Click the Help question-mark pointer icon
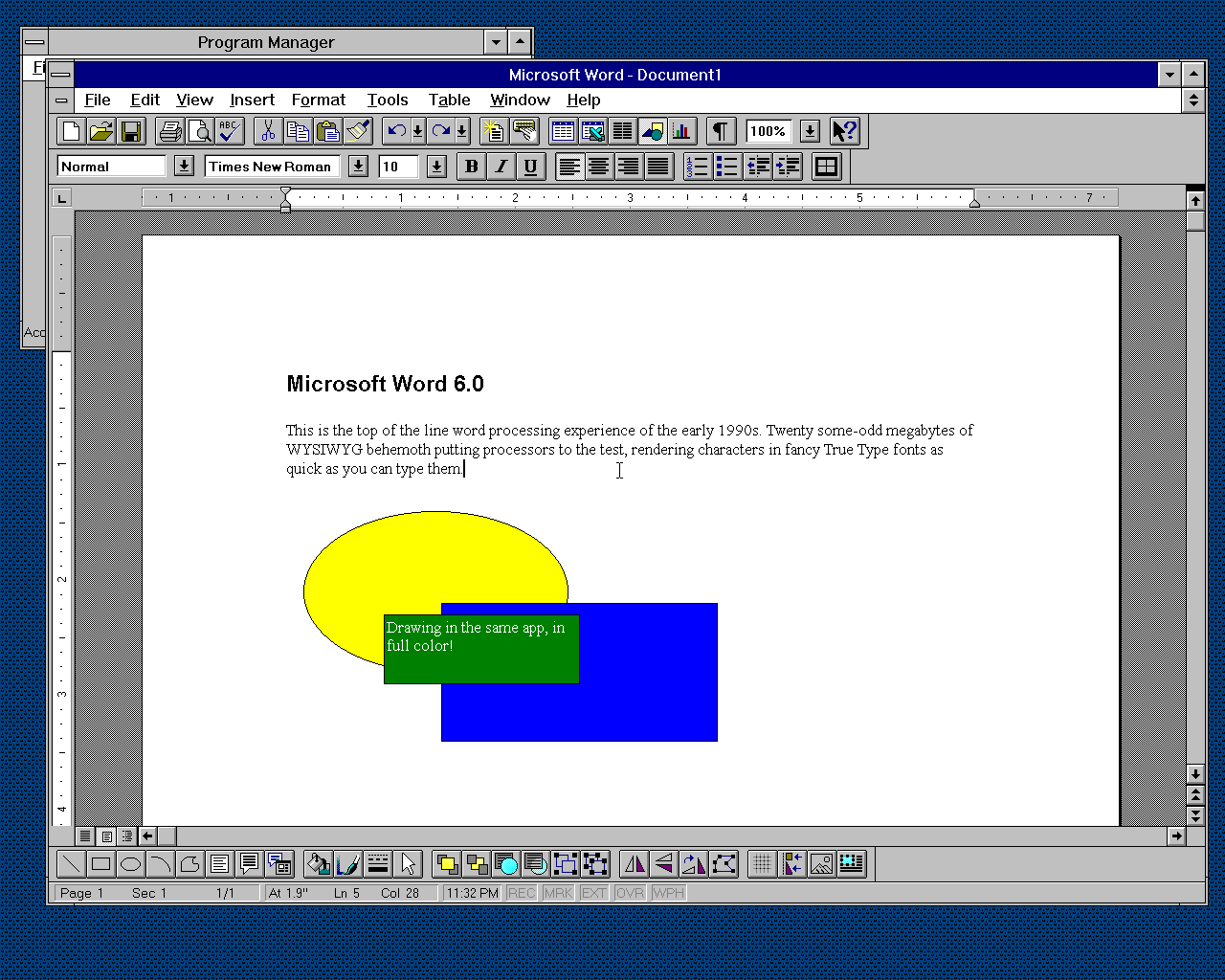Image resolution: width=1225 pixels, height=980 pixels. click(x=844, y=131)
